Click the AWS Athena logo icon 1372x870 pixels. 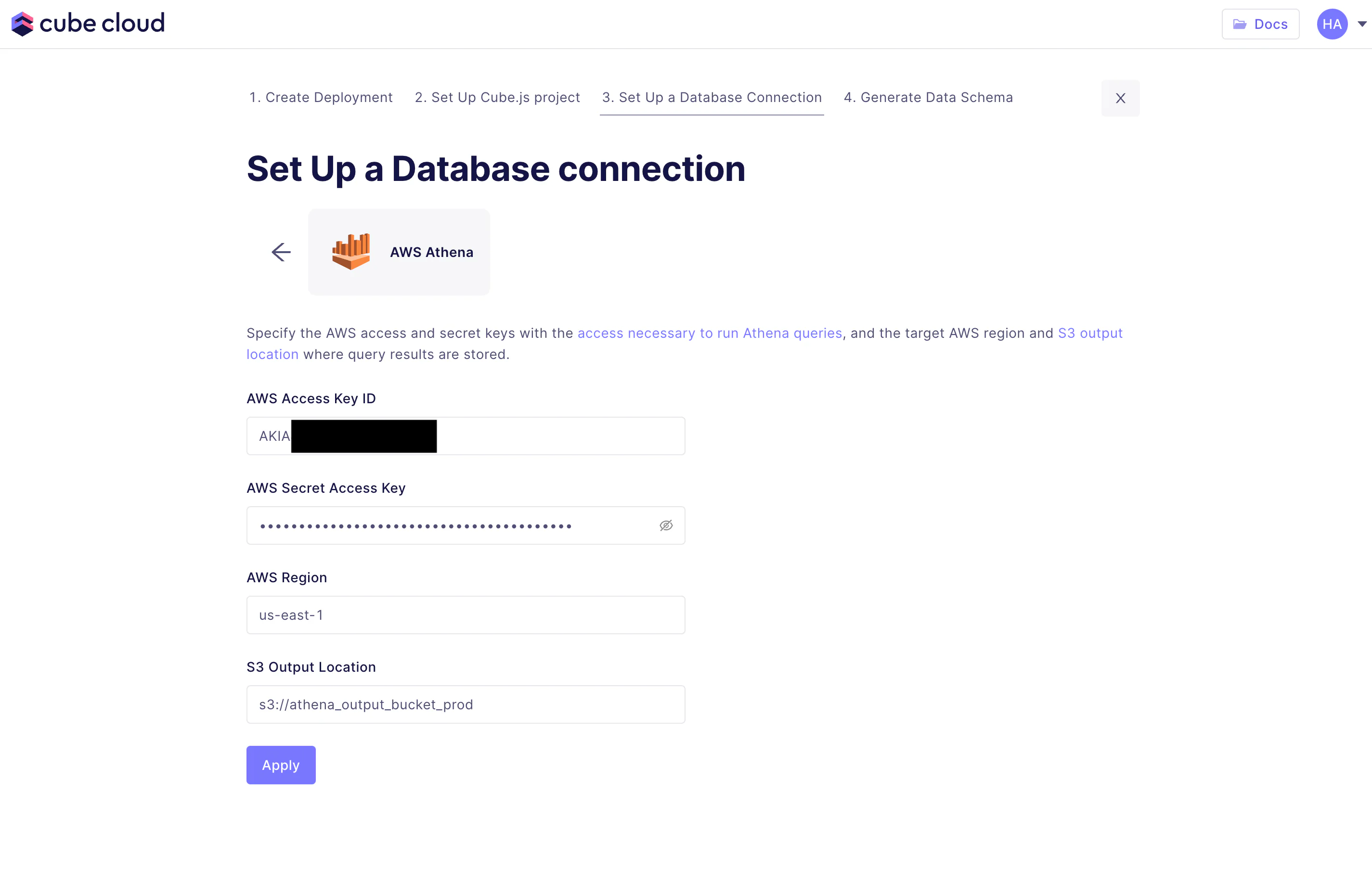(351, 252)
